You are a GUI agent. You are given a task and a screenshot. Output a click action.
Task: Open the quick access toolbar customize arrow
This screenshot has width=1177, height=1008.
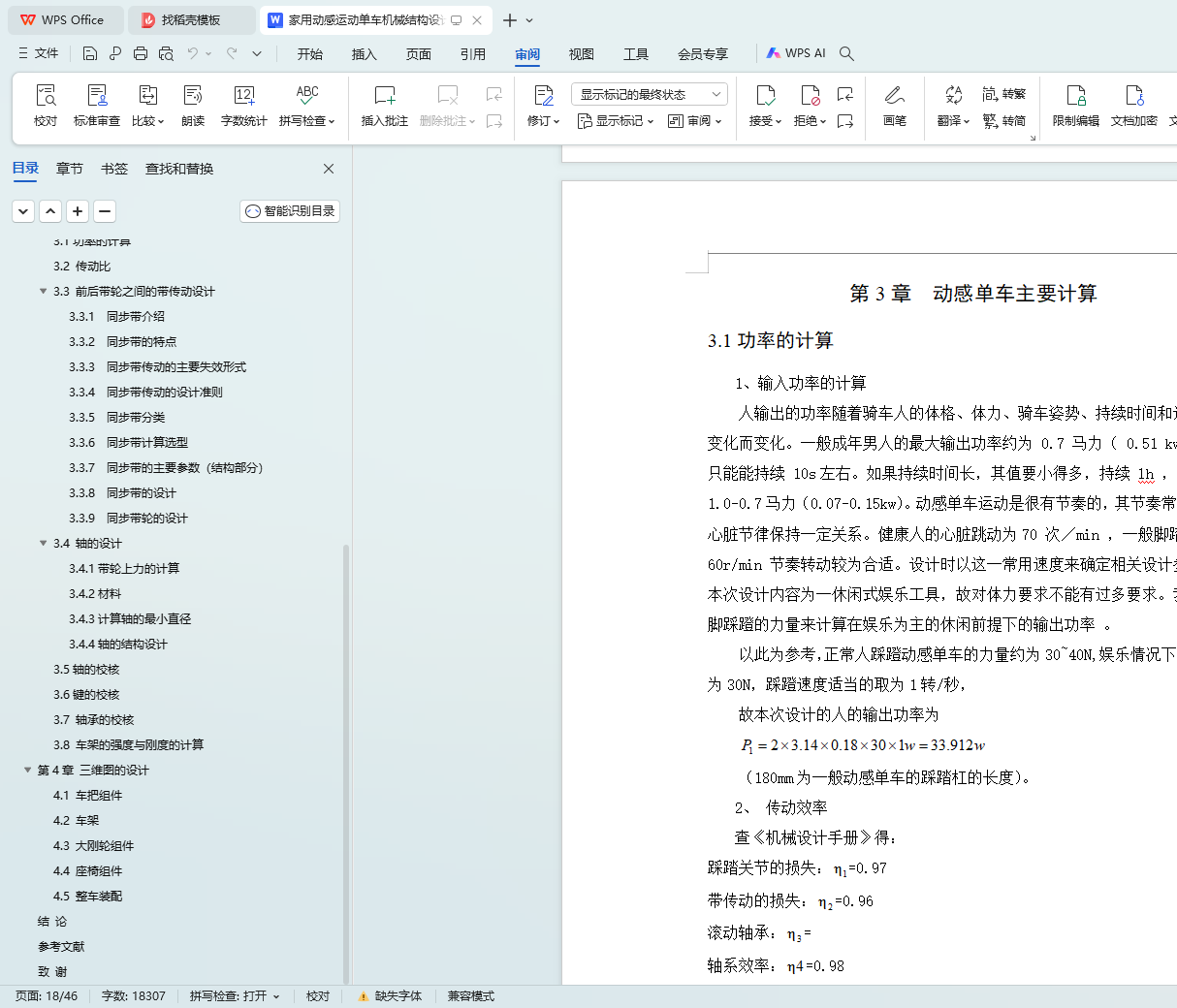click(257, 53)
